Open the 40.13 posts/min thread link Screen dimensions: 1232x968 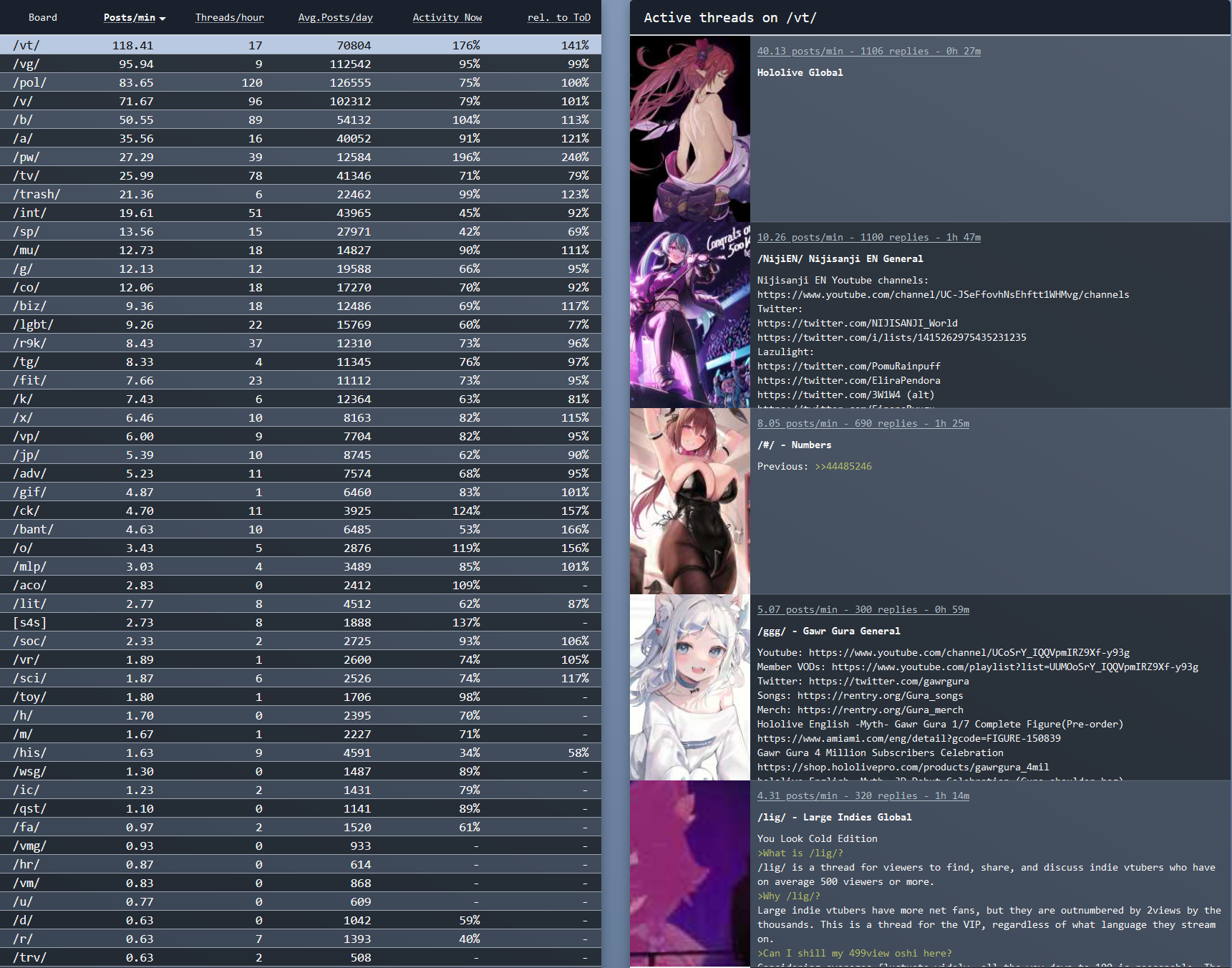coord(869,51)
